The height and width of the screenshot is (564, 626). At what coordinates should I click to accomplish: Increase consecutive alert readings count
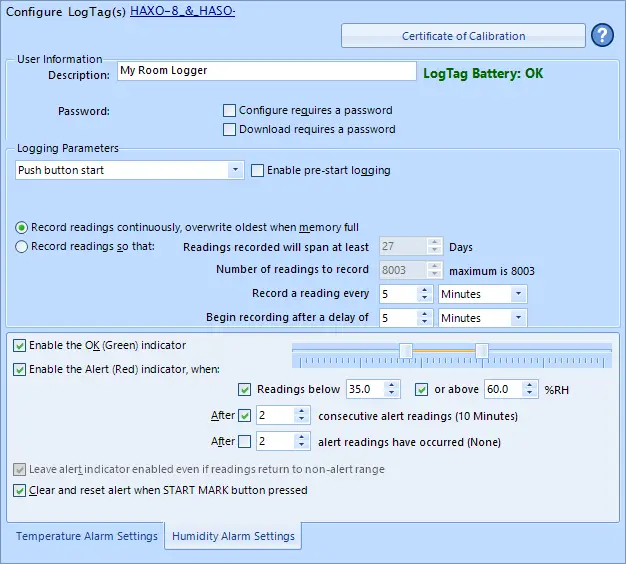click(x=301, y=412)
